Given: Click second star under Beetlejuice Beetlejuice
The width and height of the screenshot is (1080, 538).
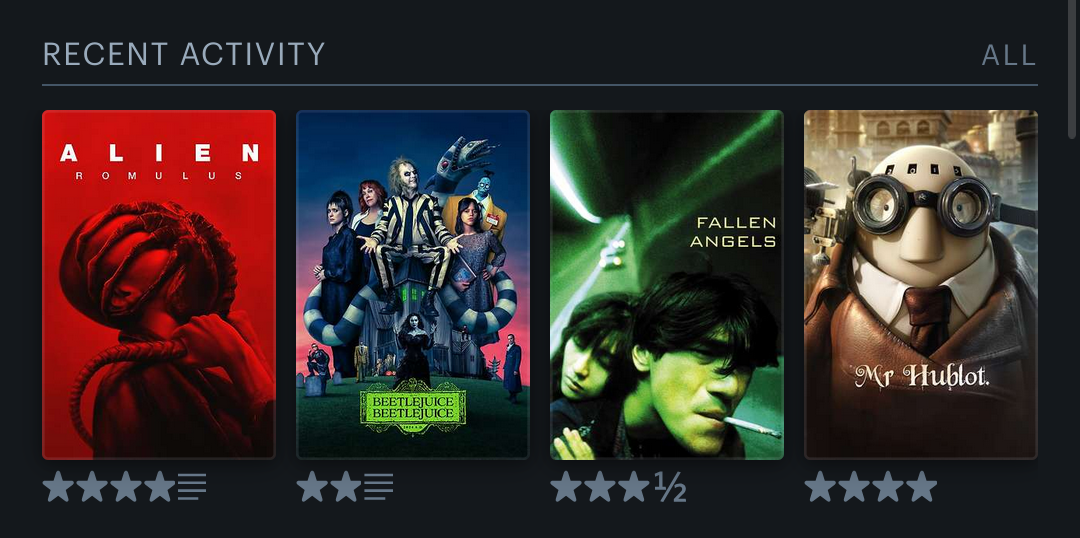Looking at the screenshot, I should point(346,487).
